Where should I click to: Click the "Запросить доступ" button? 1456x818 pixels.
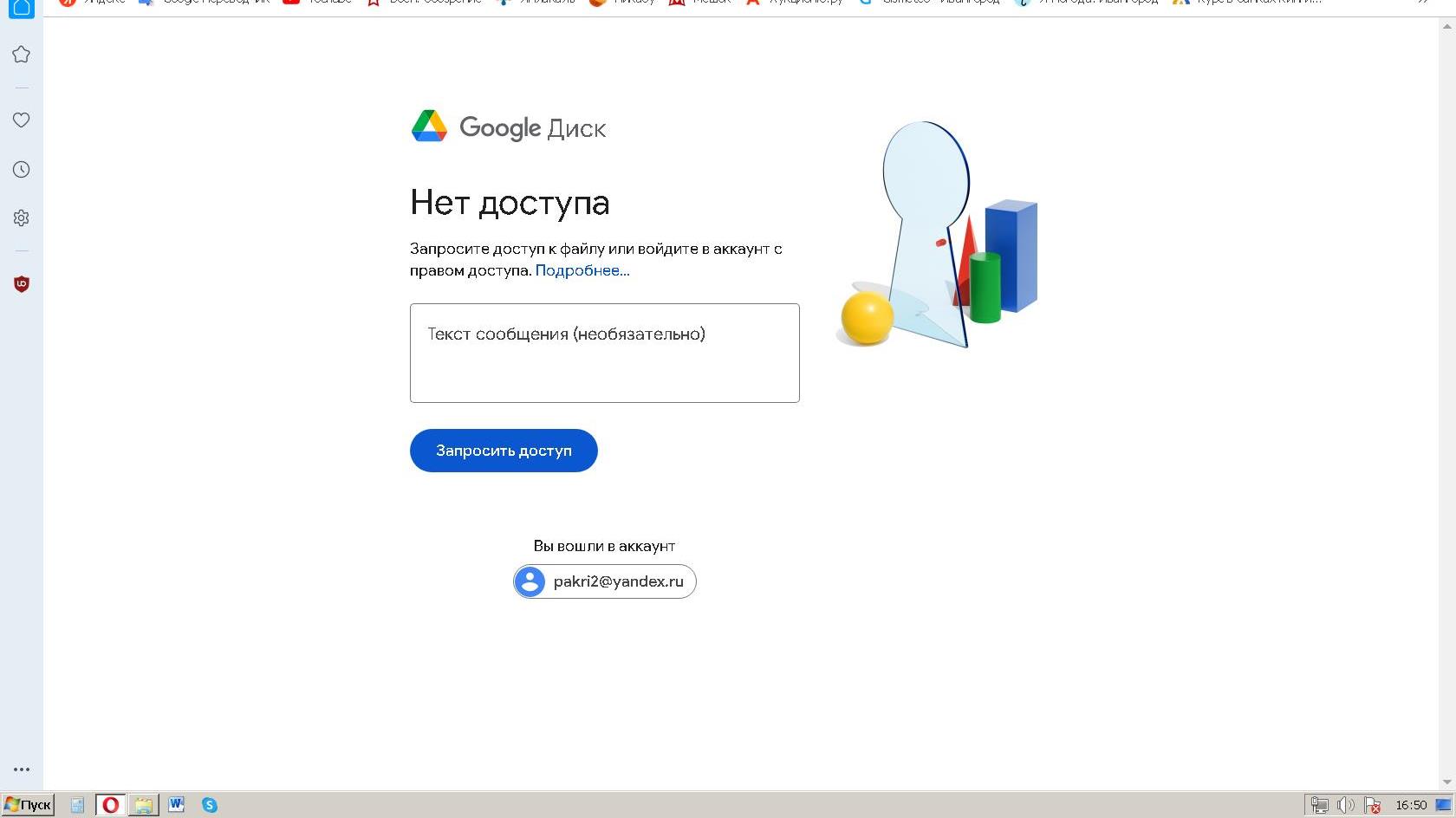pyautogui.click(x=504, y=451)
